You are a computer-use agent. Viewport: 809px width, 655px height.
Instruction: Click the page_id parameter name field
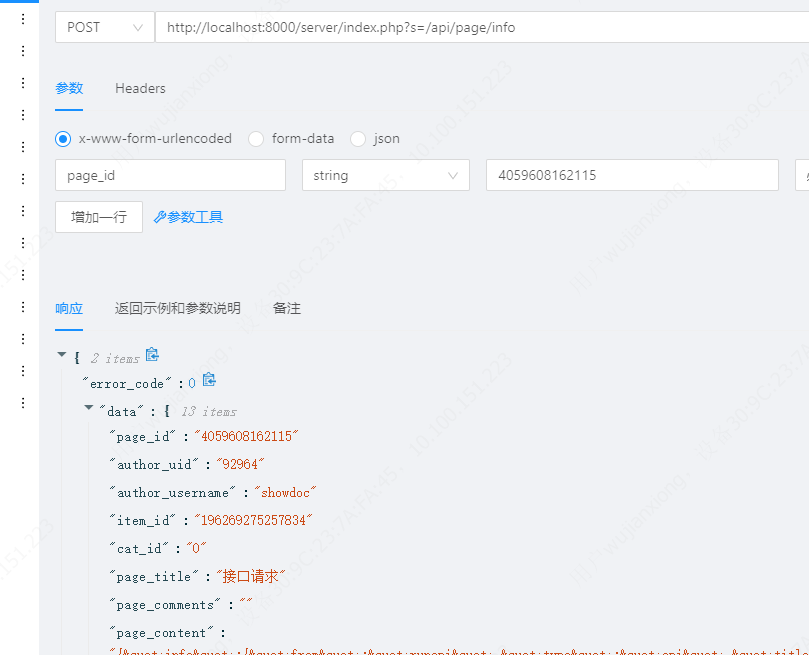170,175
